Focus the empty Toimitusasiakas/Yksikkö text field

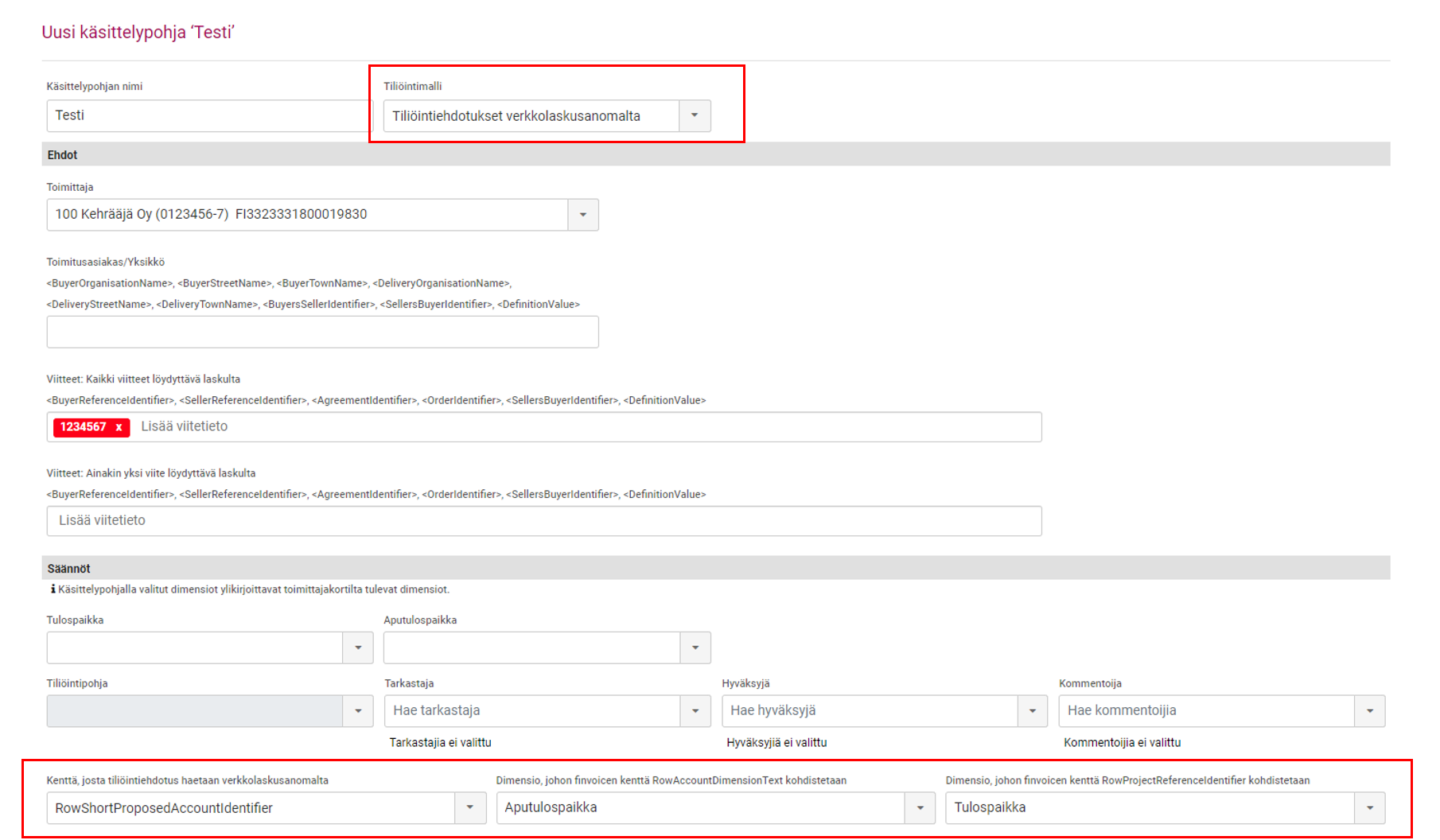[x=322, y=332]
